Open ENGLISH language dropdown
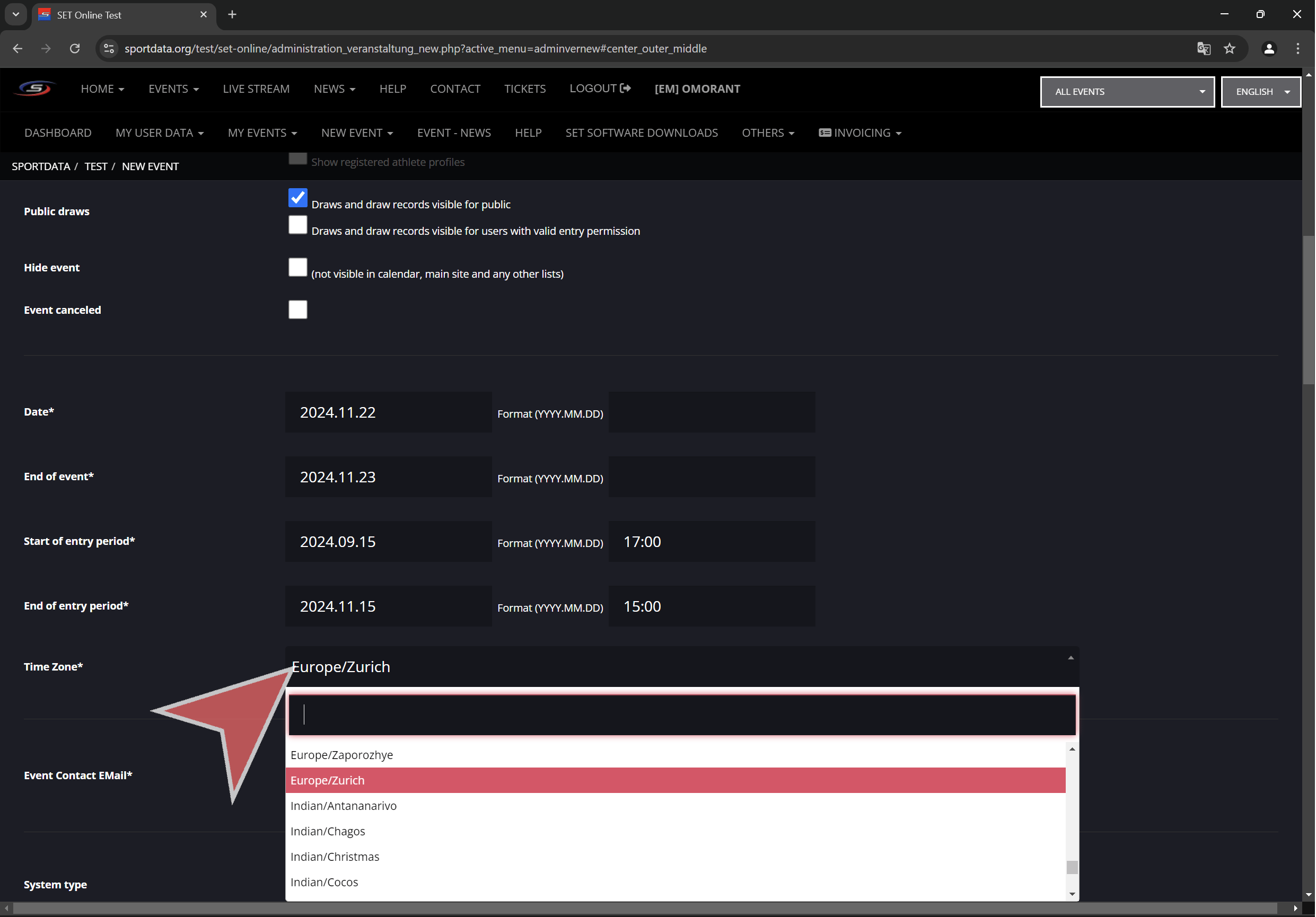The image size is (1316, 917). pos(1260,92)
